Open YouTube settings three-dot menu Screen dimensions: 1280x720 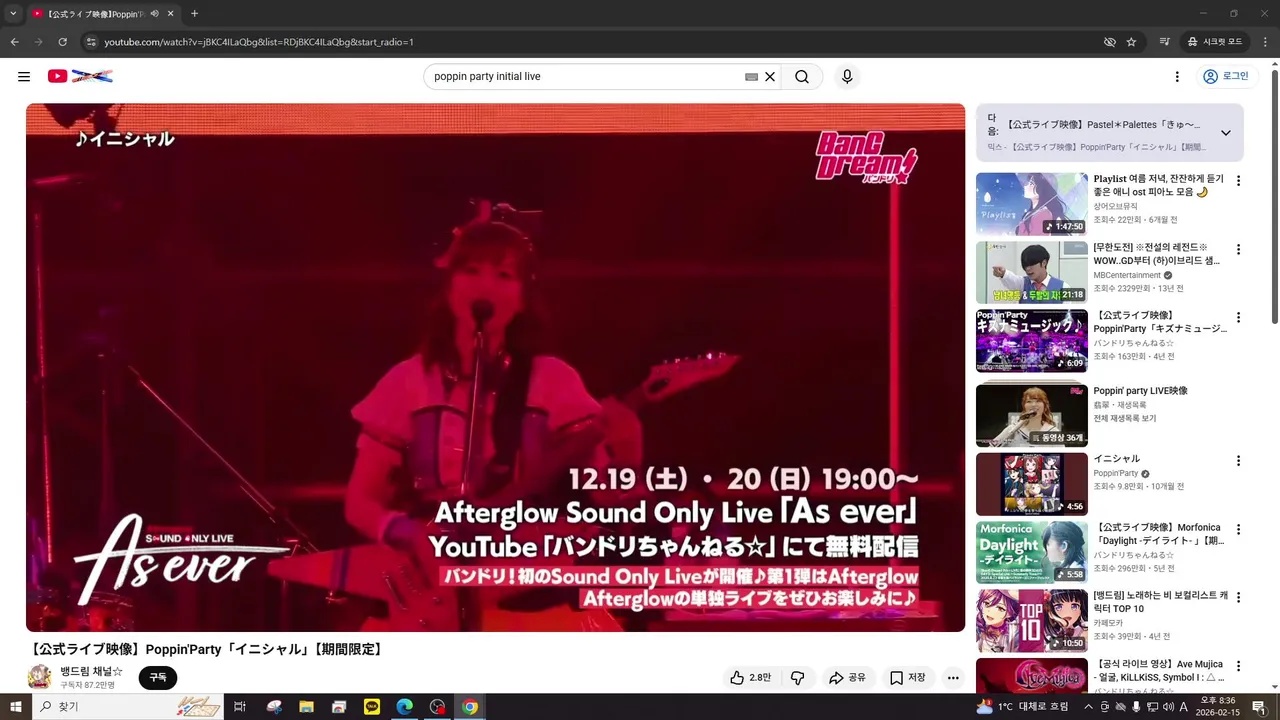tap(1177, 77)
